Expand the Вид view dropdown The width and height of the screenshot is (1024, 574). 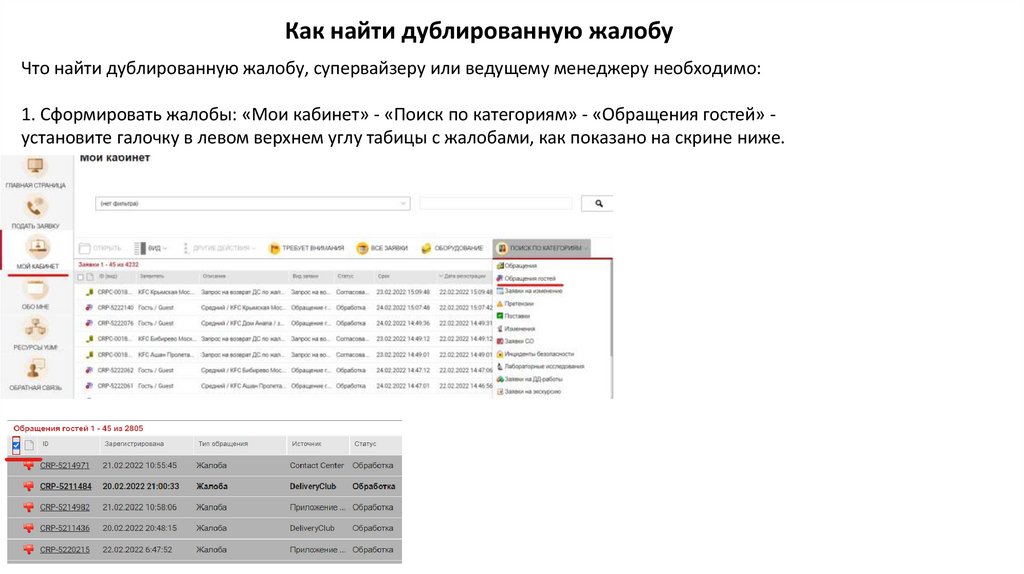[151, 248]
